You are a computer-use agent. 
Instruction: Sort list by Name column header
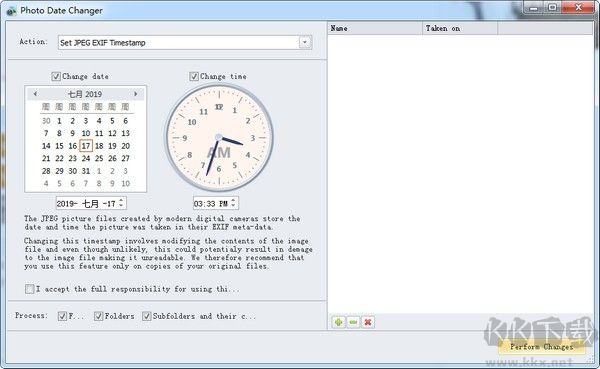375,28
